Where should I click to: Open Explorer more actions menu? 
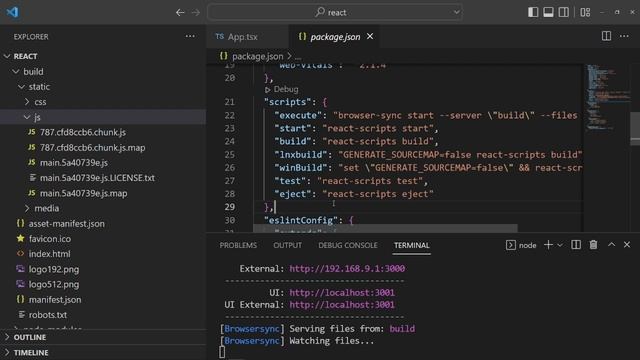point(190,36)
